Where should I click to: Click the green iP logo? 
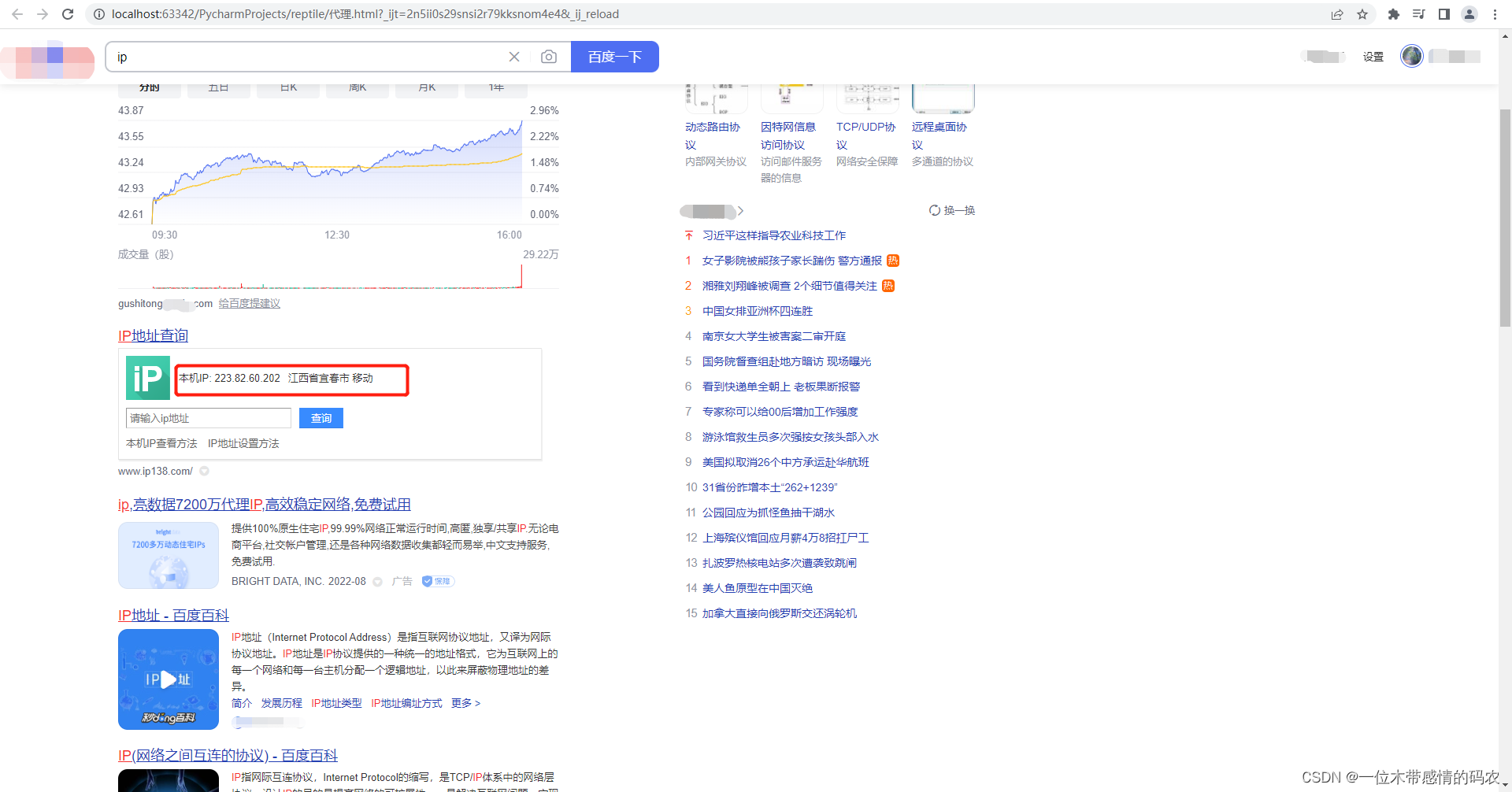(x=148, y=378)
